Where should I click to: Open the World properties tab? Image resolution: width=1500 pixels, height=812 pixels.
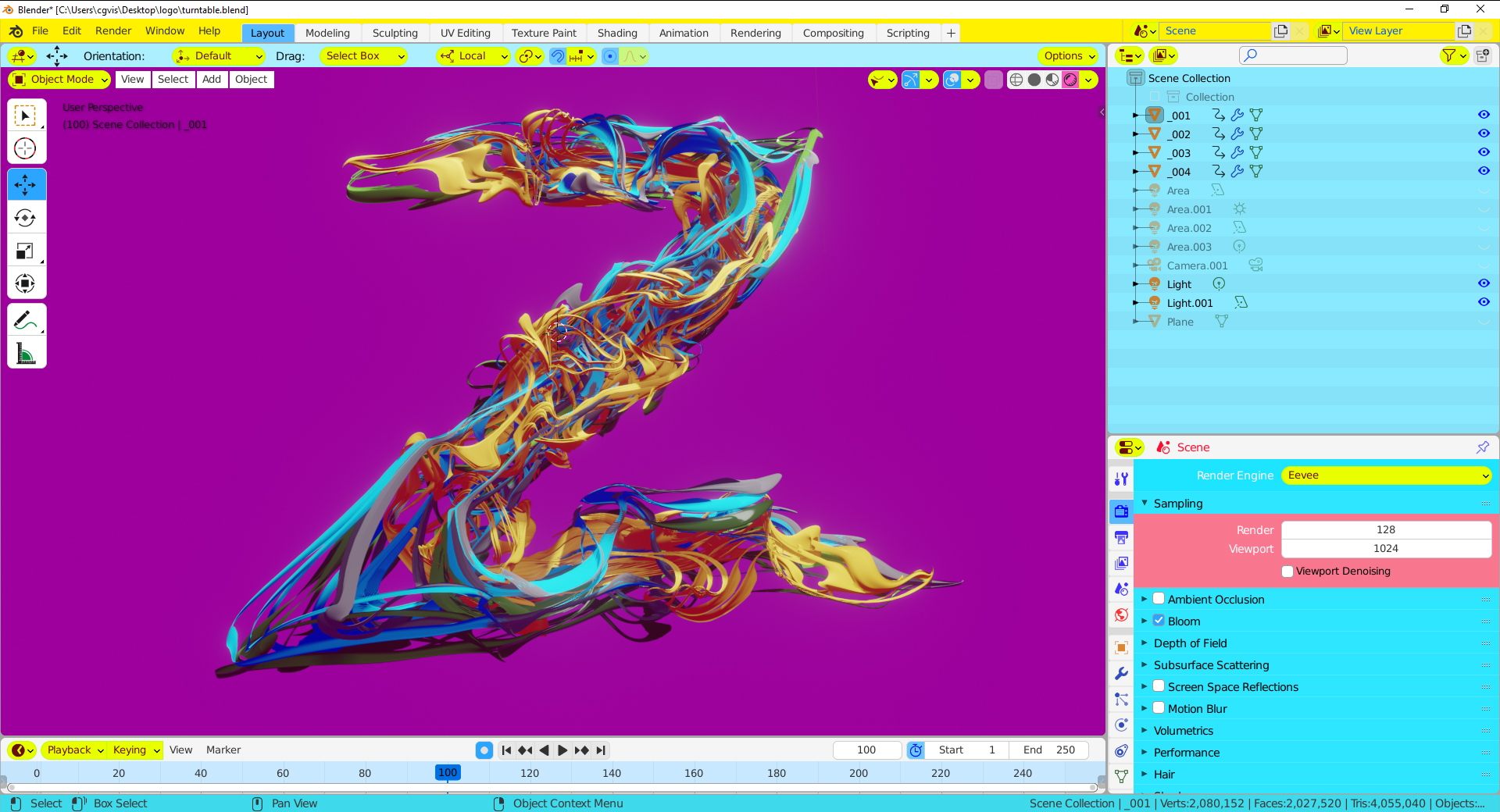[x=1121, y=615]
